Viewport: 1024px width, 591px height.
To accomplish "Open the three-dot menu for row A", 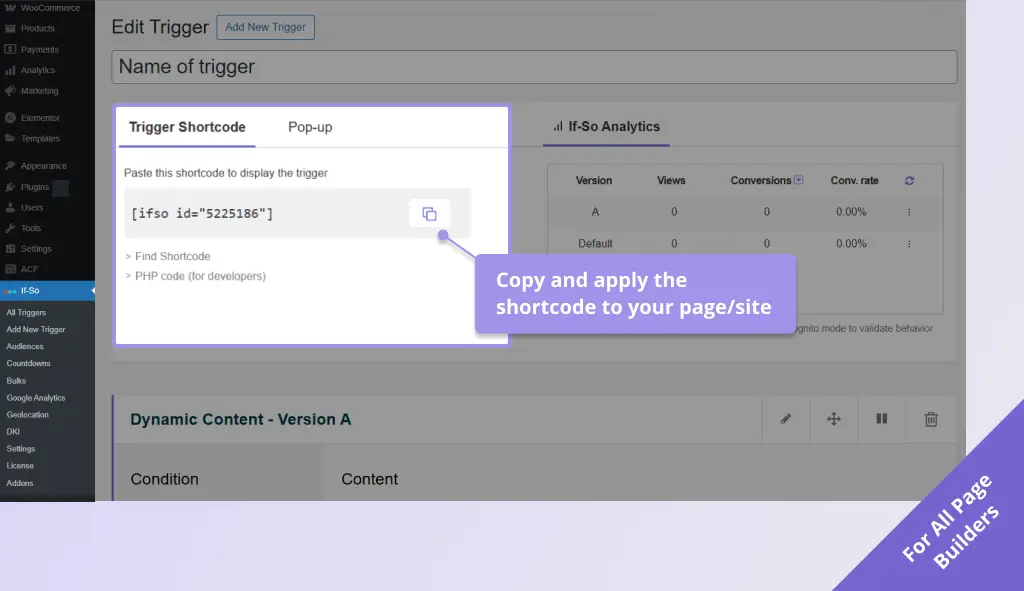I will [909, 212].
